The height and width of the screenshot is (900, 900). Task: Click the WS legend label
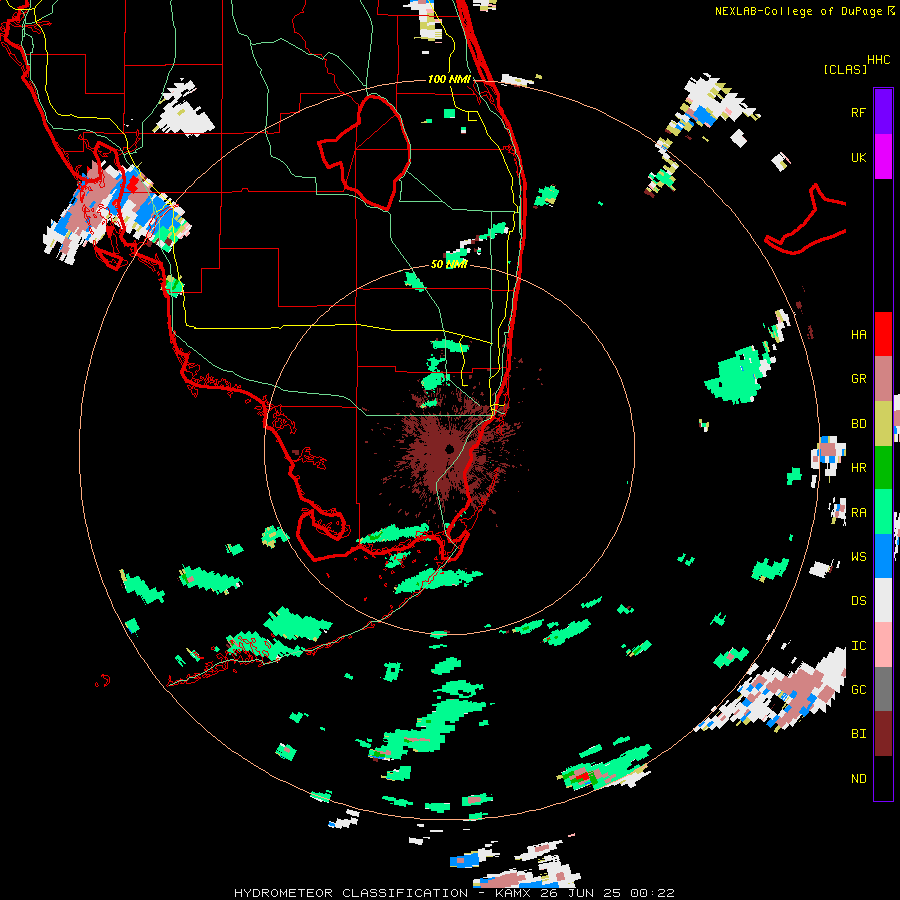pos(858,557)
